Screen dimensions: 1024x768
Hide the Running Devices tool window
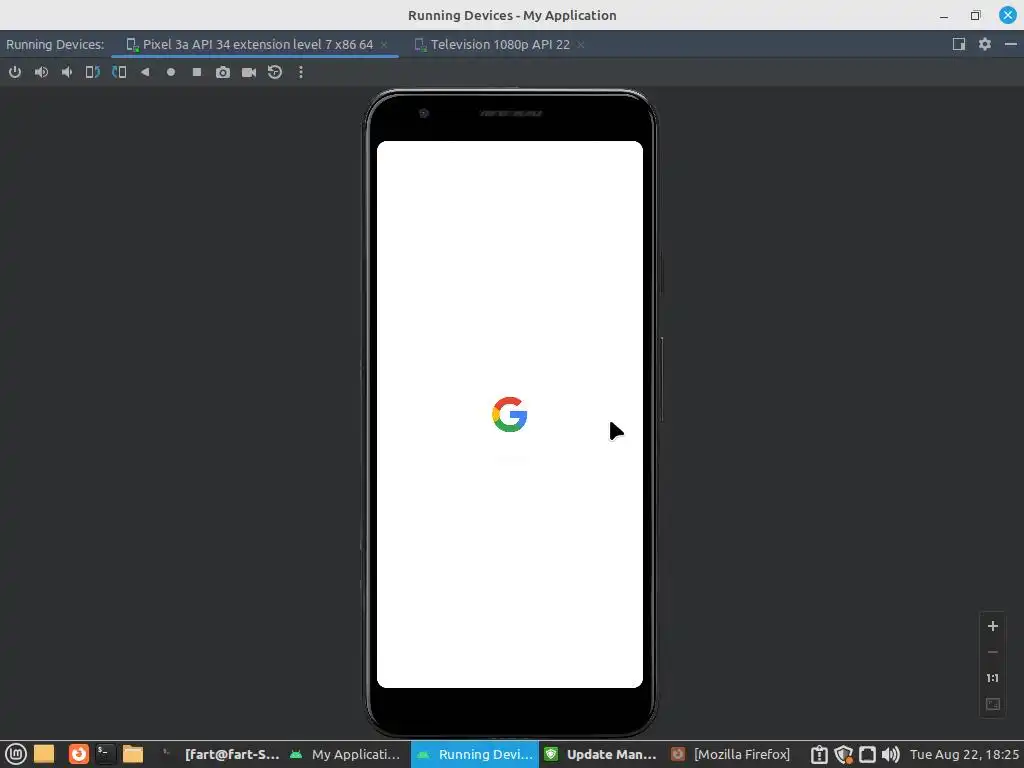1011,44
